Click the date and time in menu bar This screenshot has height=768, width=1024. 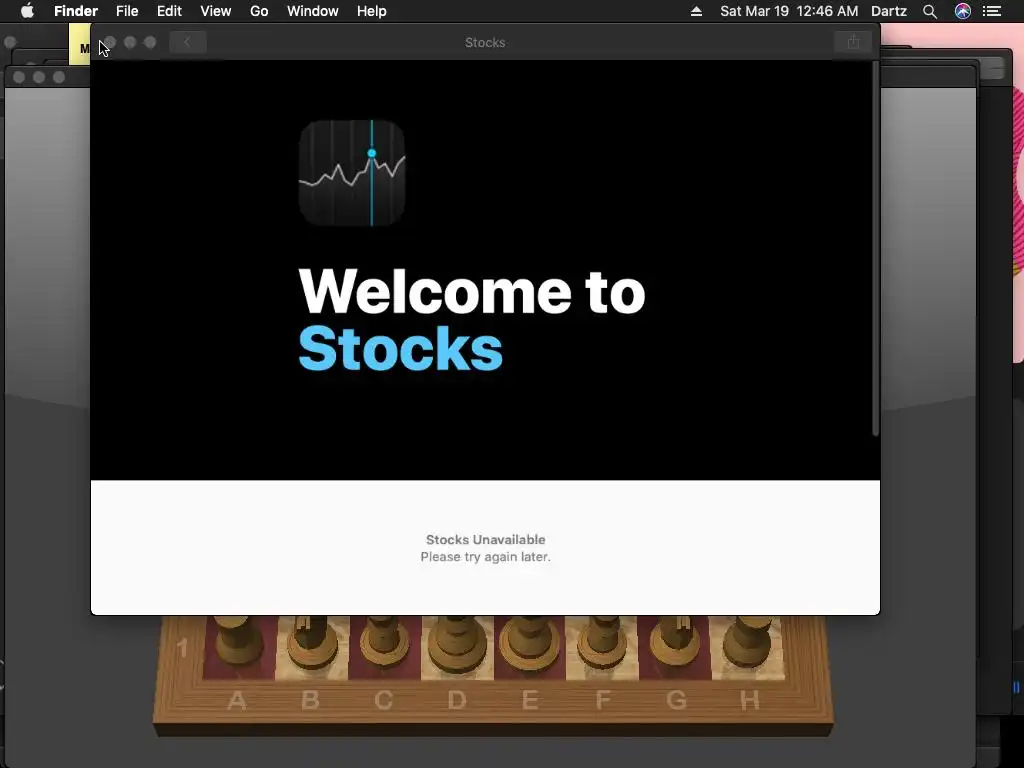click(789, 11)
